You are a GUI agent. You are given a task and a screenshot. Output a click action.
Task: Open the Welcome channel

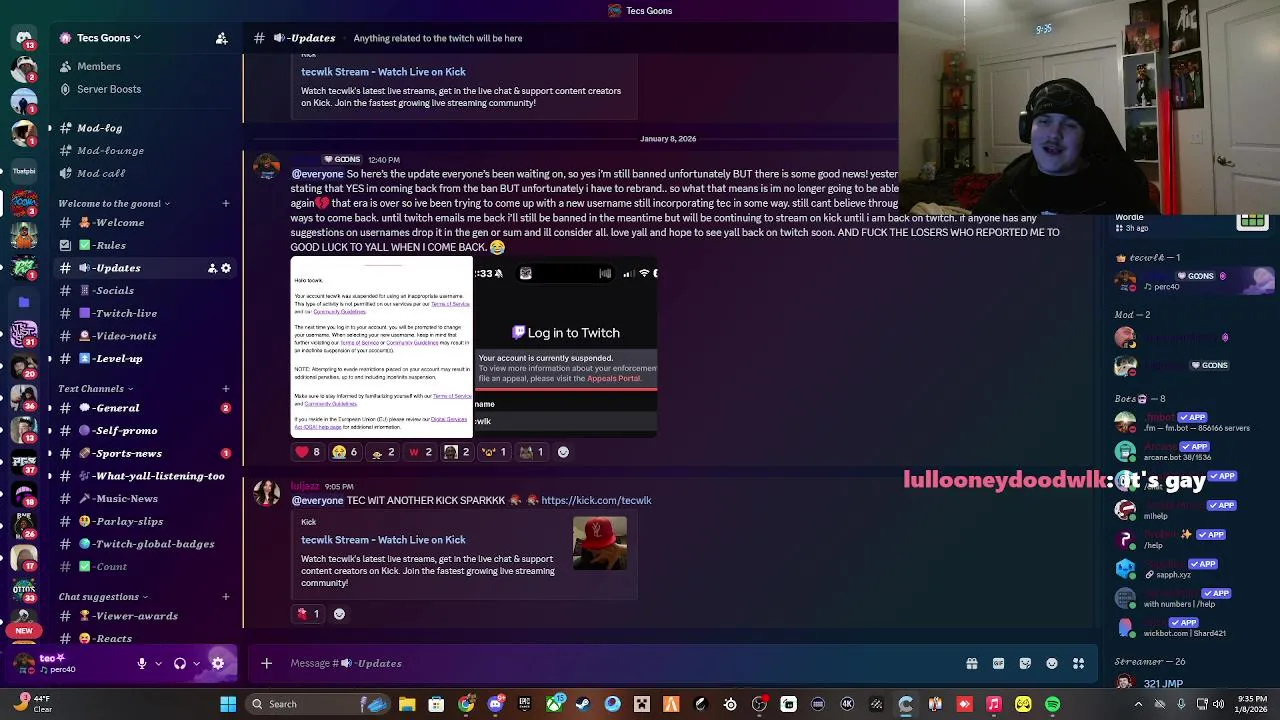(145, 222)
